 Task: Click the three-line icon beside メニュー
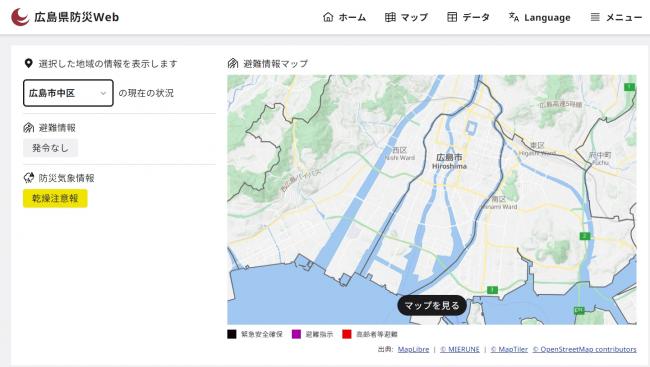tap(595, 17)
